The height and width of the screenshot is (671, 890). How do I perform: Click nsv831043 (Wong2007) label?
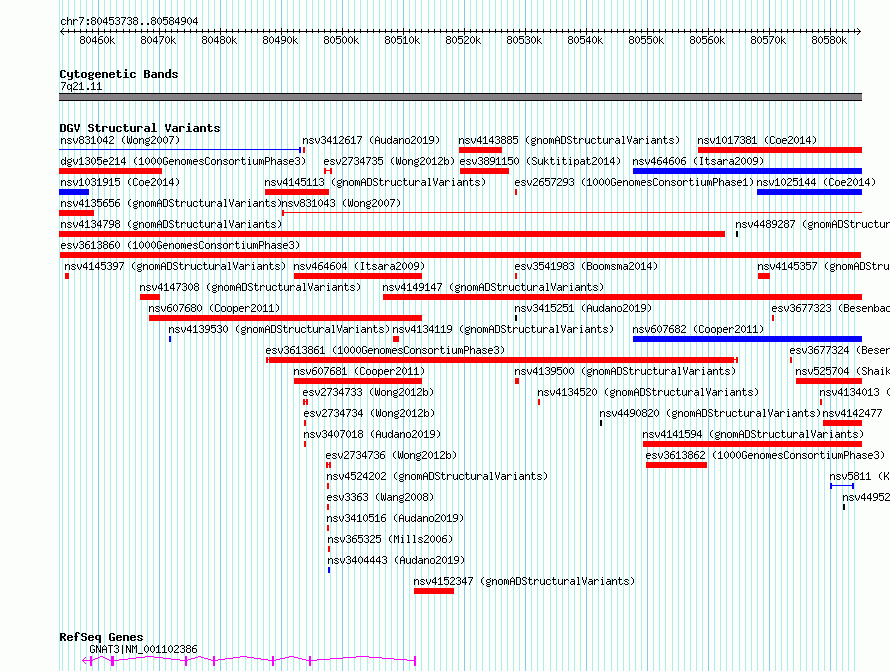[341, 203]
